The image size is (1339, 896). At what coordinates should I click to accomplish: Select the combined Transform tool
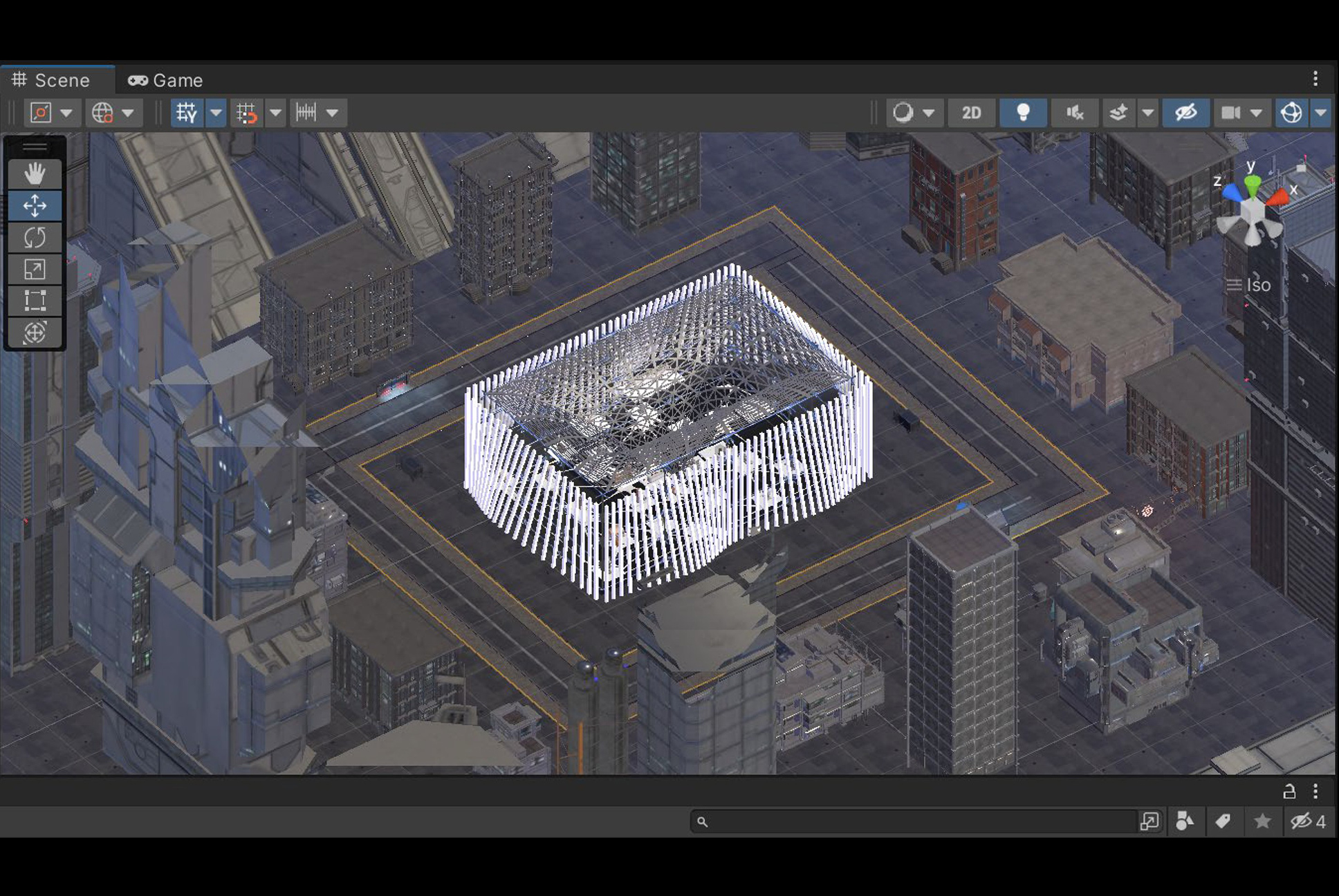pos(35,333)
